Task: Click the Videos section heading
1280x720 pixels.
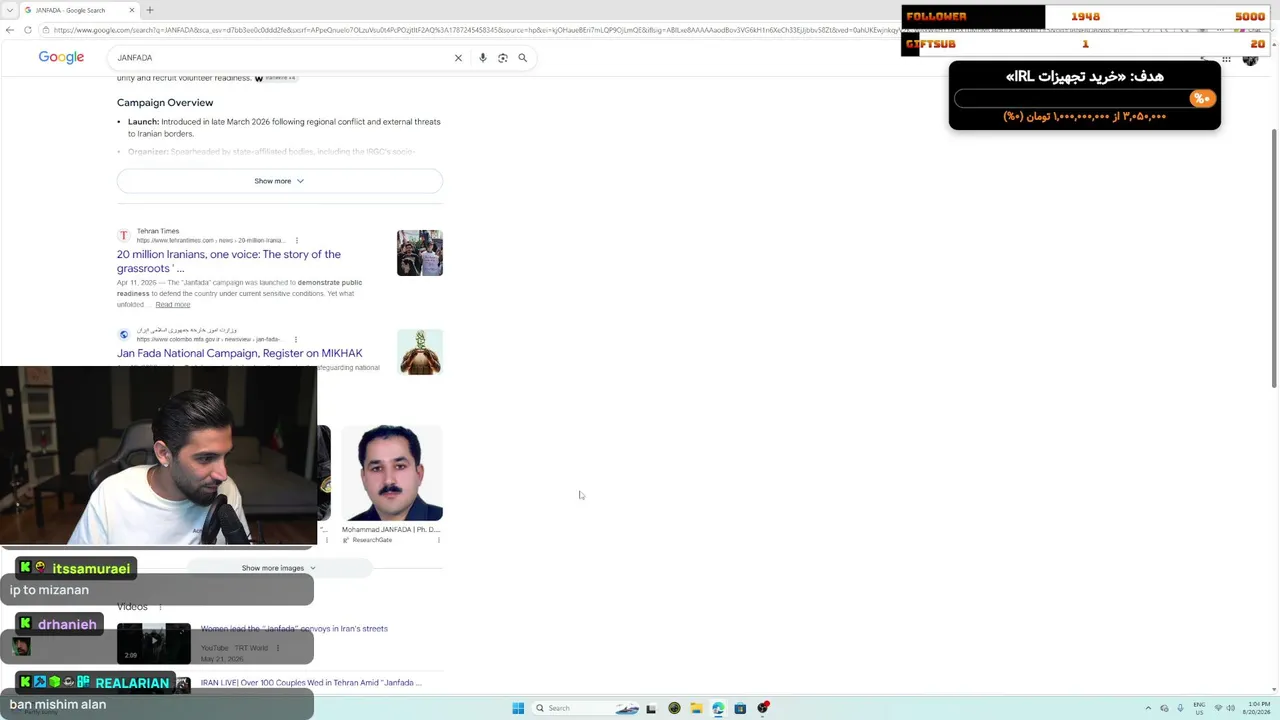Action: coord(132,607)
